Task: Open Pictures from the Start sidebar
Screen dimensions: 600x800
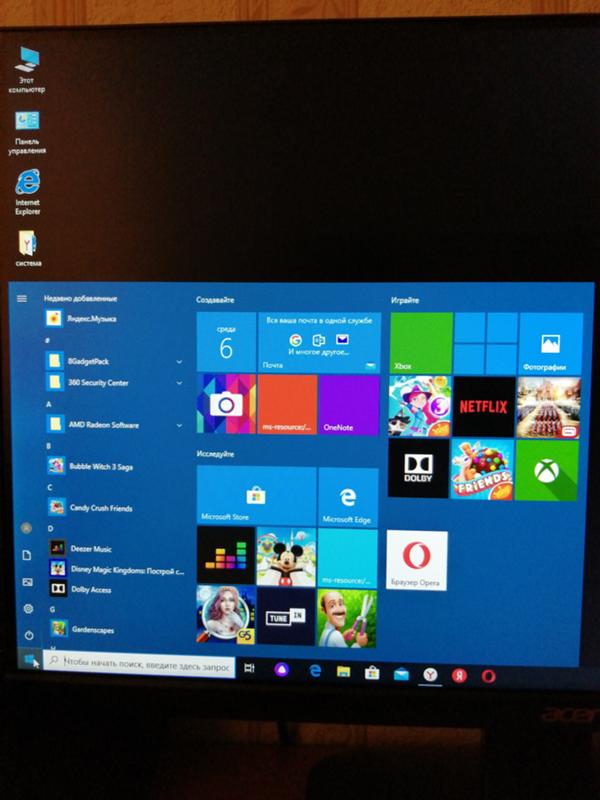Action: pos(28,582)
